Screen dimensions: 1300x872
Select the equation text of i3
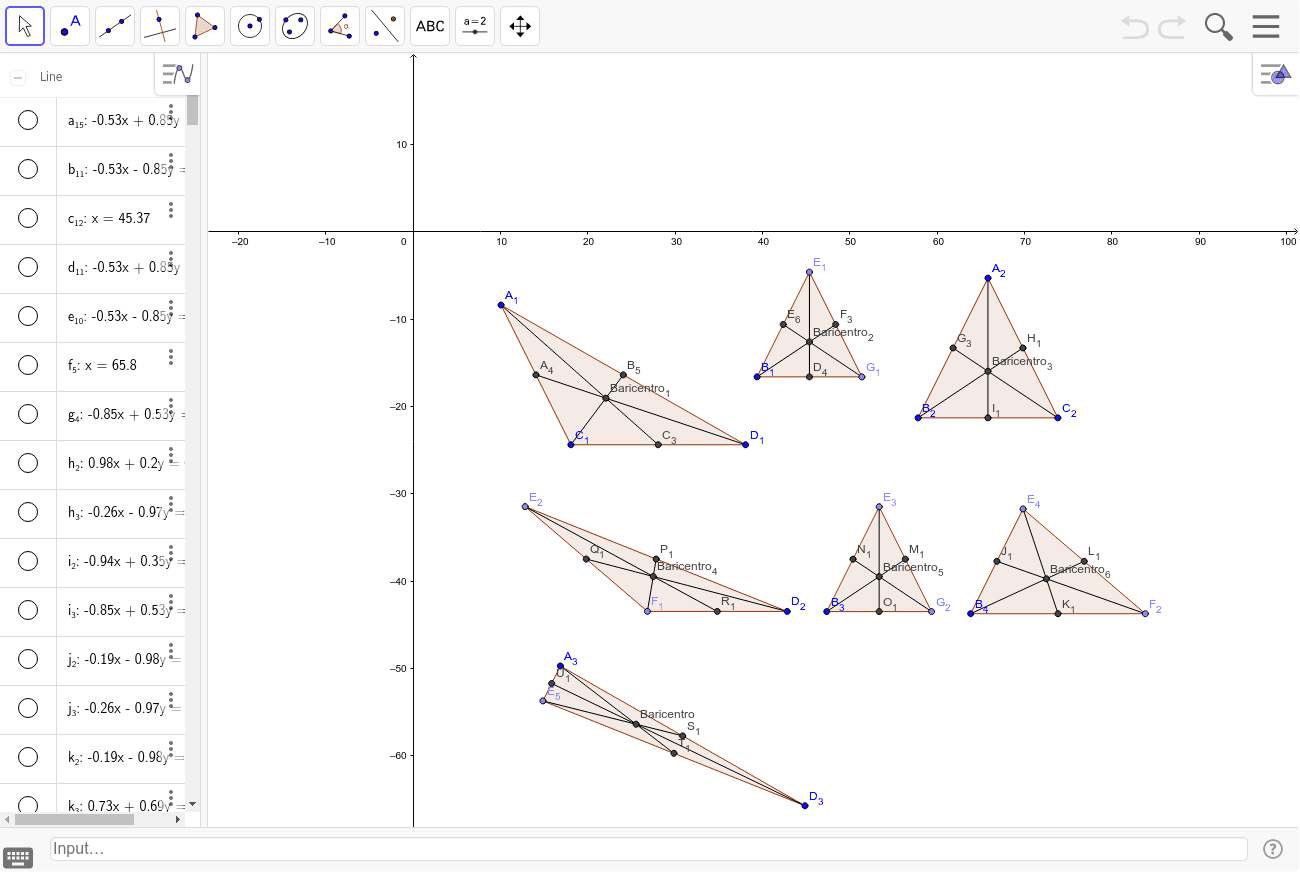tap(126, 611)
